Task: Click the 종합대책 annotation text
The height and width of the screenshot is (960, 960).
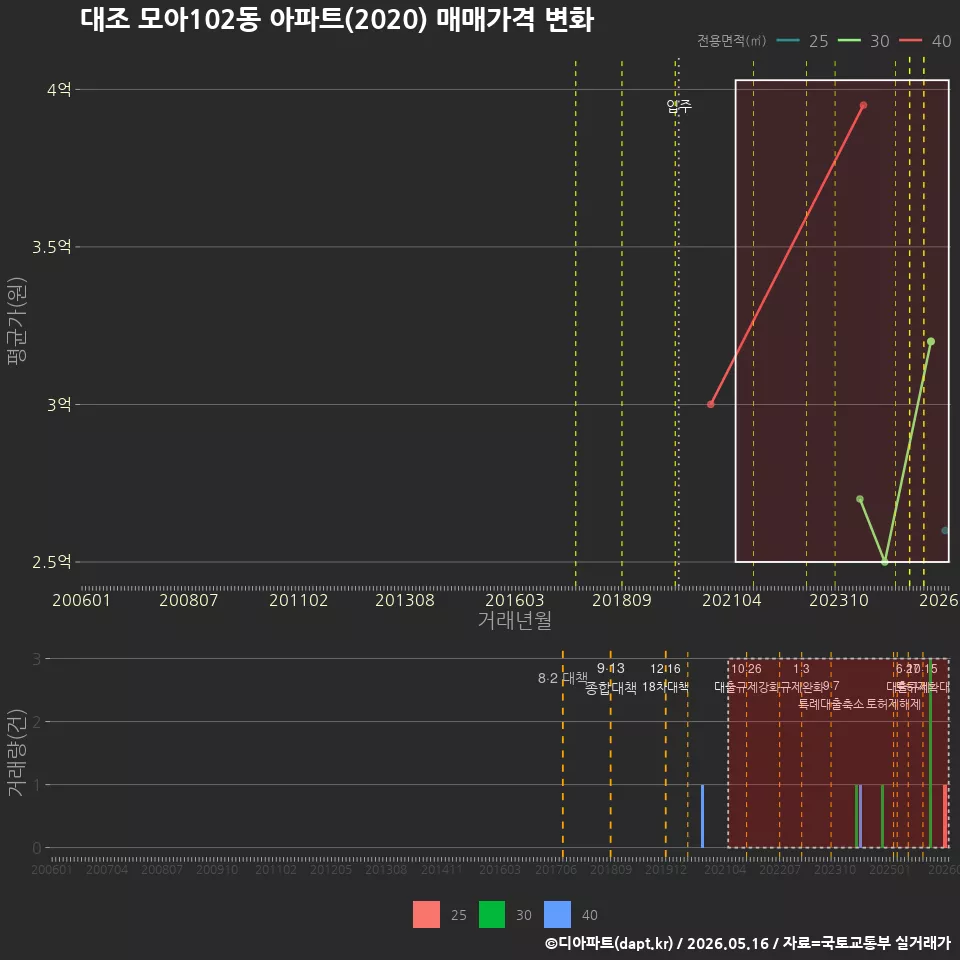Action: (611, 688)
